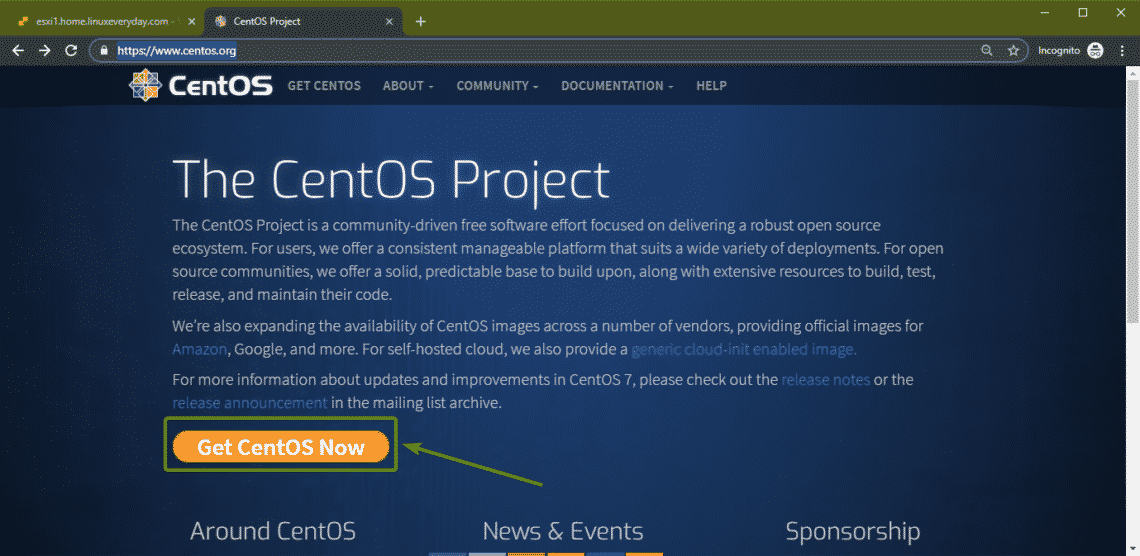Open the HELP nav item

(x=711, y=86)
